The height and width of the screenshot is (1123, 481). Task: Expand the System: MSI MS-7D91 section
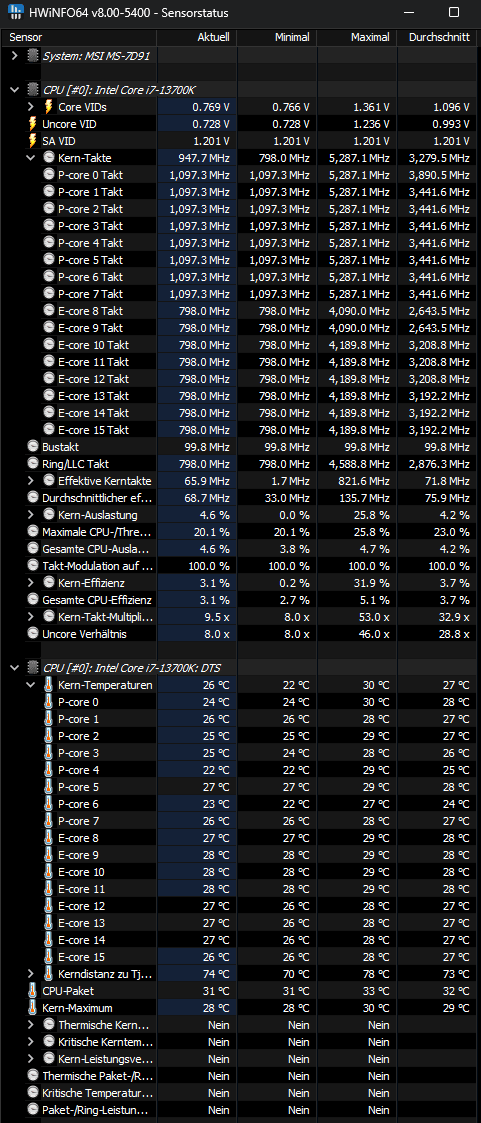click(15, 55)
